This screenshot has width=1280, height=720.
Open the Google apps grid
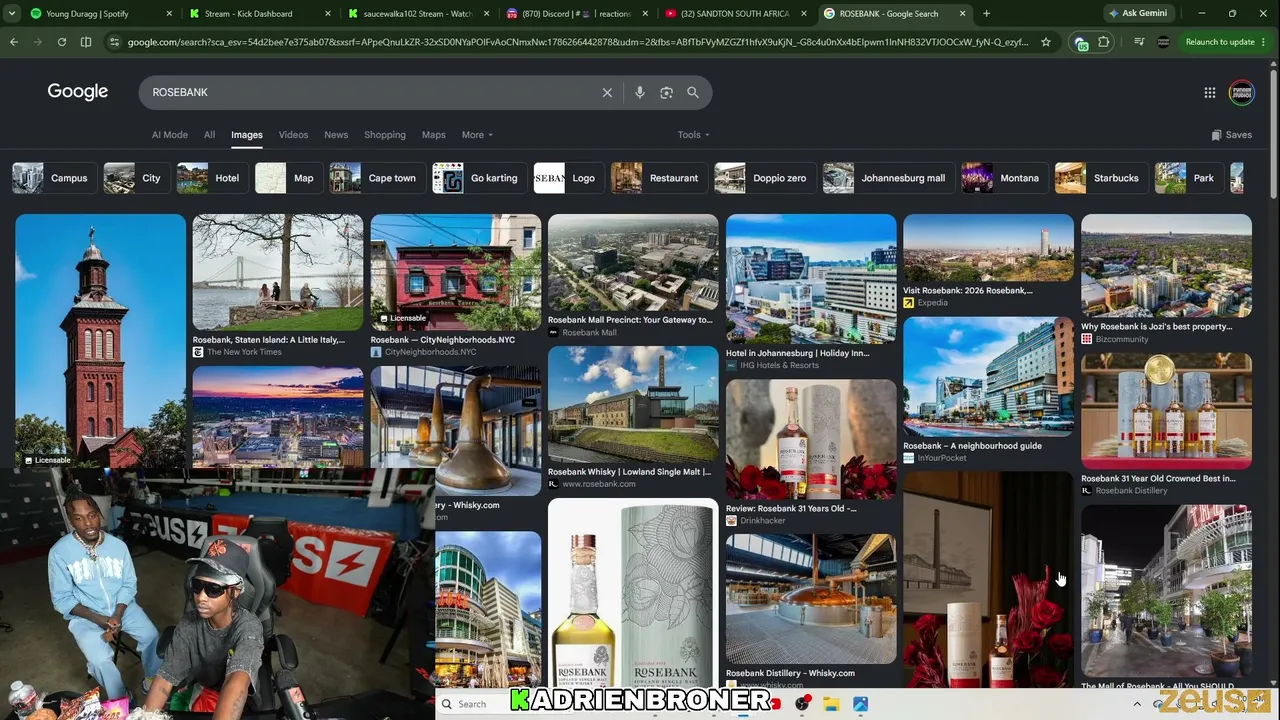coord(1210,92)
